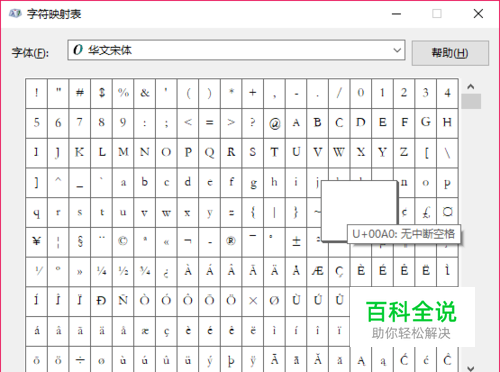Select the plus-minus ± symbol cell

tap(296, 242)
